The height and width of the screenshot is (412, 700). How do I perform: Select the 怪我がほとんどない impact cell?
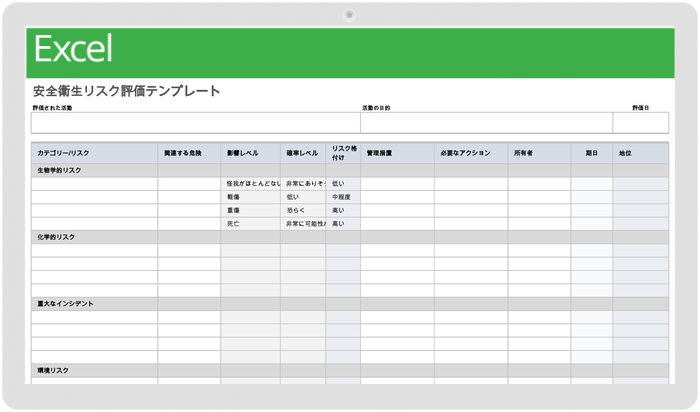(250, 184)
